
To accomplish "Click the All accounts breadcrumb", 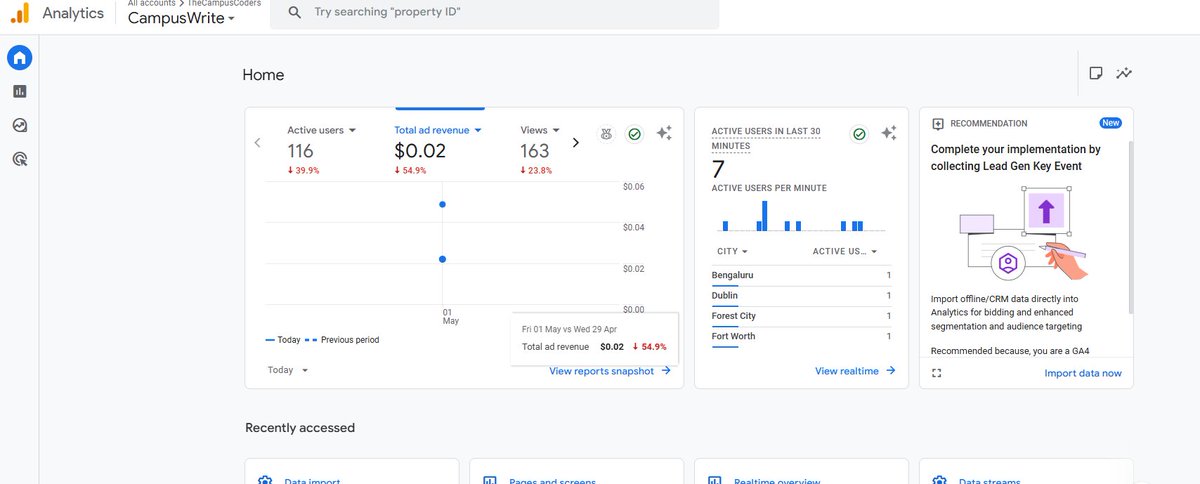I will (x=154, y=4).
